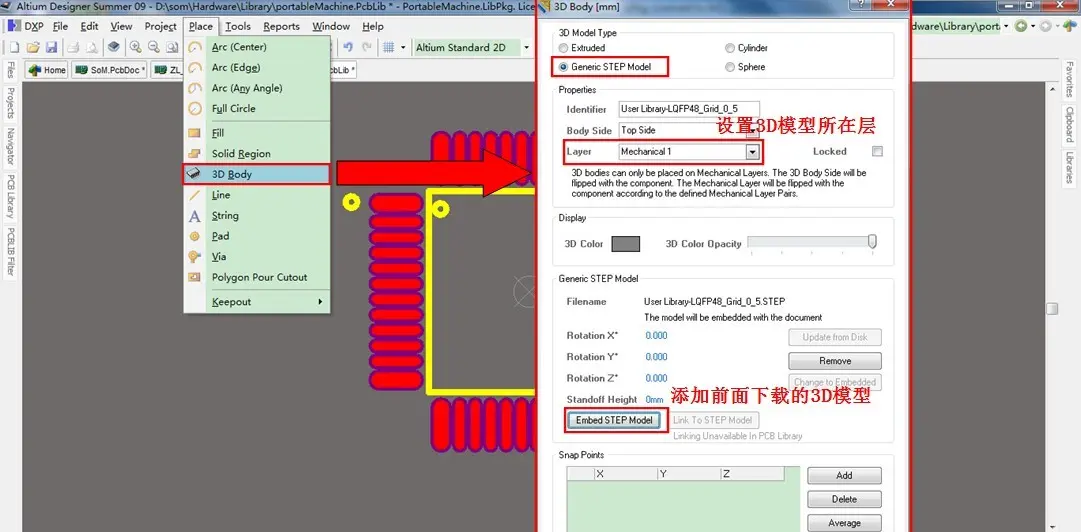
Task: Click the 3D Color gray swatch
Action: [625, 244]
